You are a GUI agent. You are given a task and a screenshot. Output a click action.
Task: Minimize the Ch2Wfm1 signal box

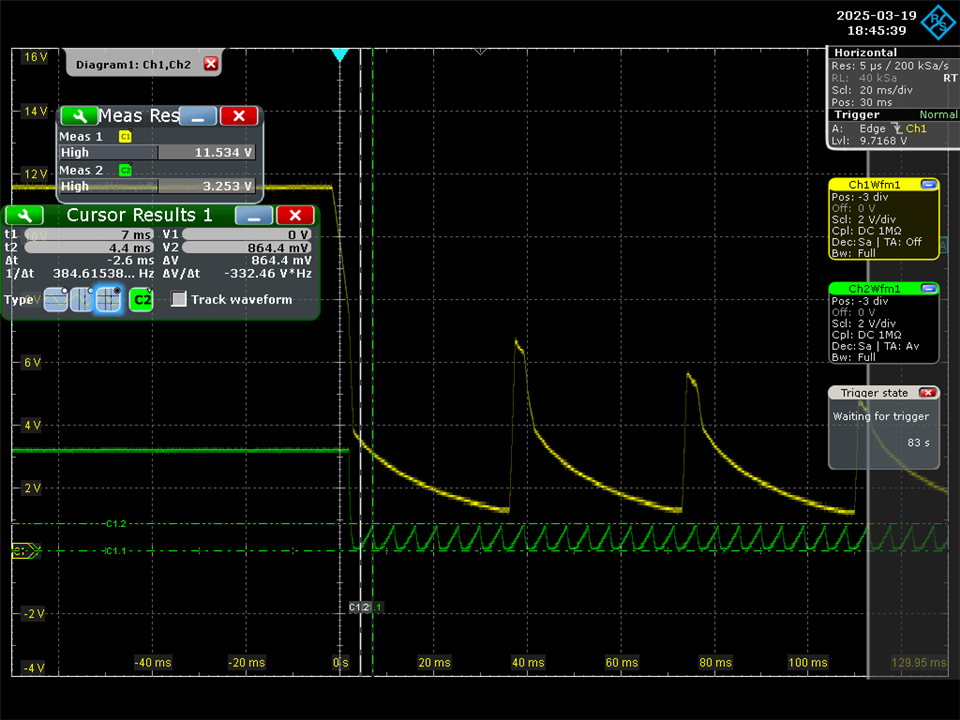[928, 289]
